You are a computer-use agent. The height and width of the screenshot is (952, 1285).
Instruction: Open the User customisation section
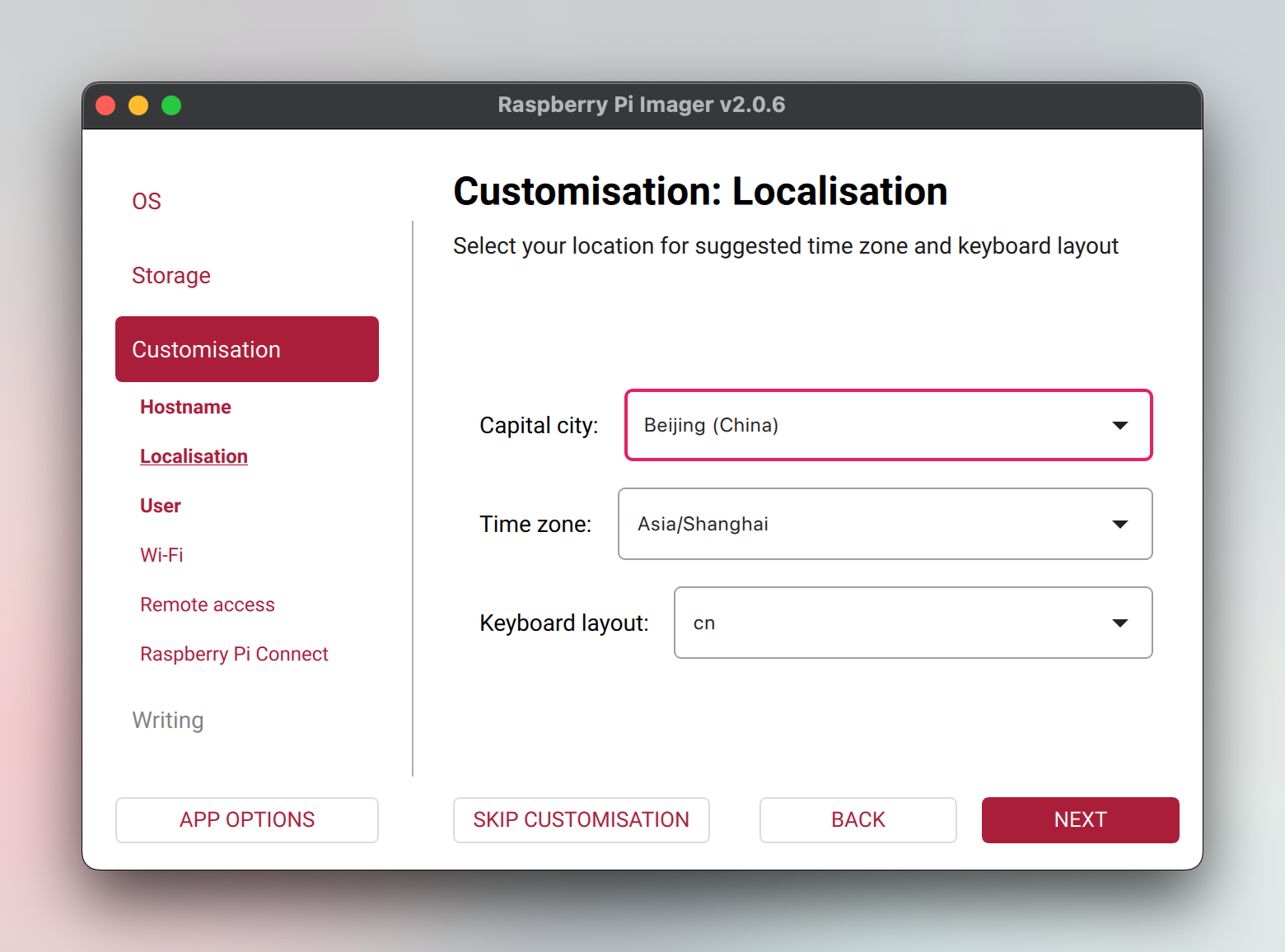161,506
